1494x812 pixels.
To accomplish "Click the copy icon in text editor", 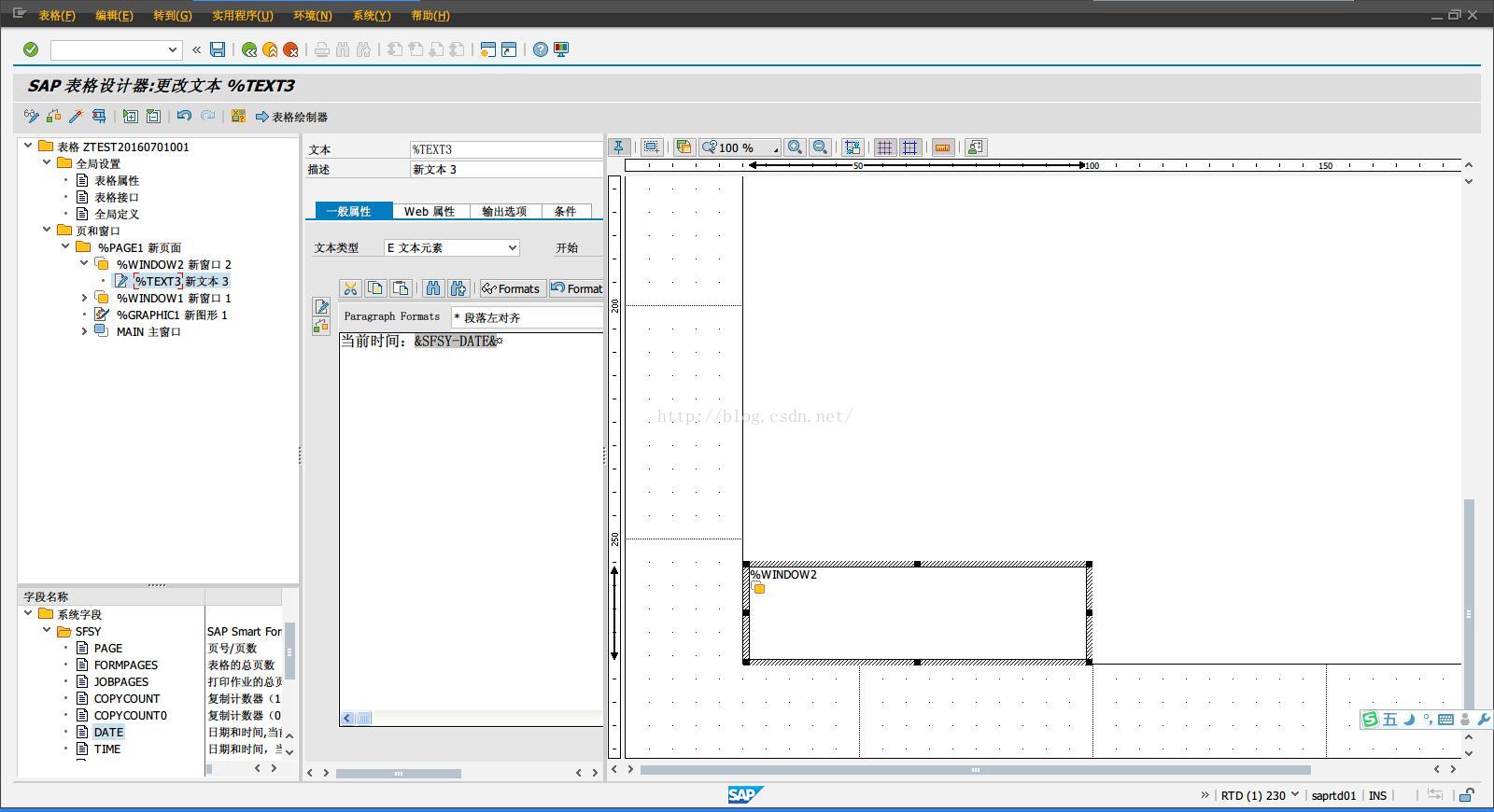I will pos(375,288).
